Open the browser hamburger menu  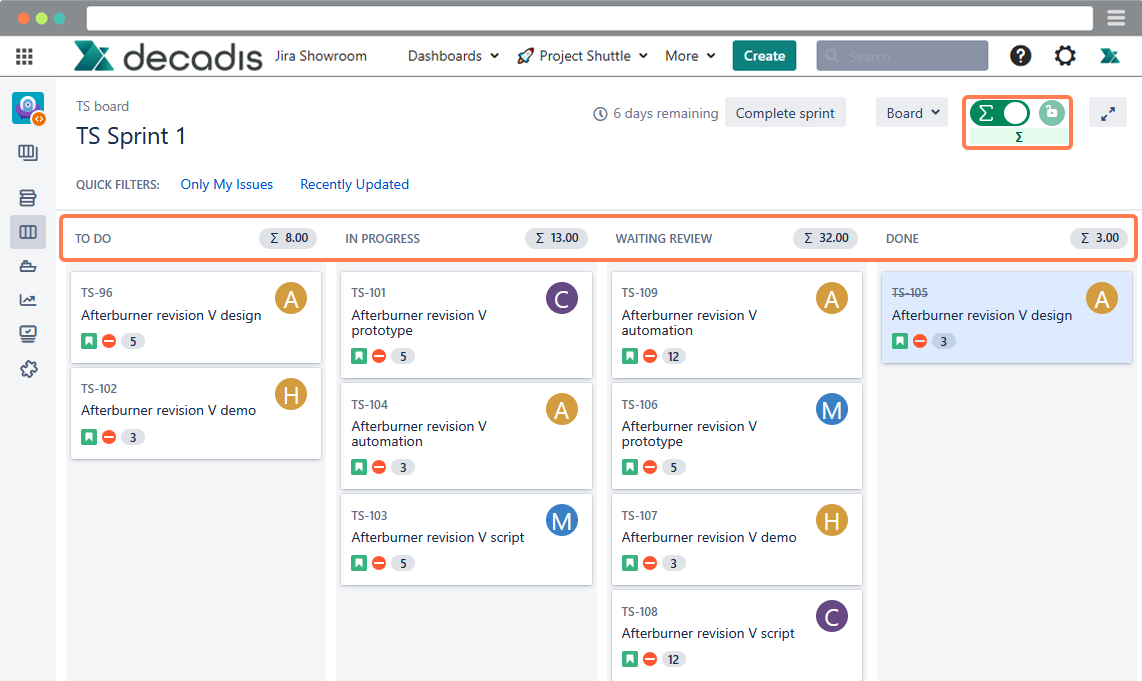[1116, 18]
